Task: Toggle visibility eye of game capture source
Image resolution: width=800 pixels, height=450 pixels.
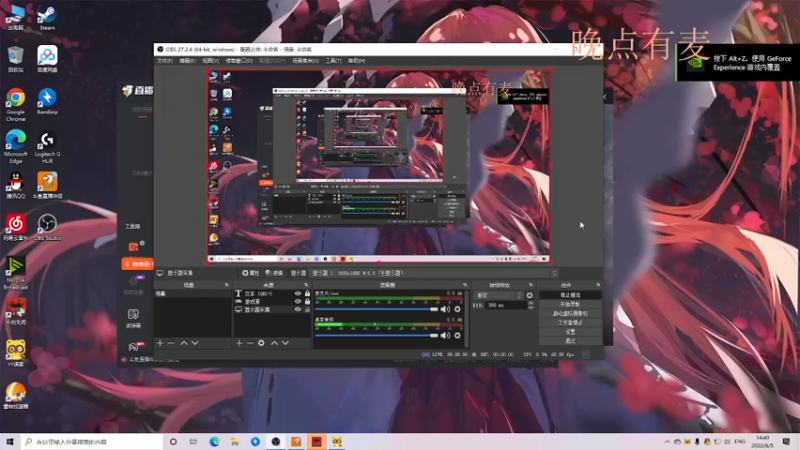Action: click(298, 302)
